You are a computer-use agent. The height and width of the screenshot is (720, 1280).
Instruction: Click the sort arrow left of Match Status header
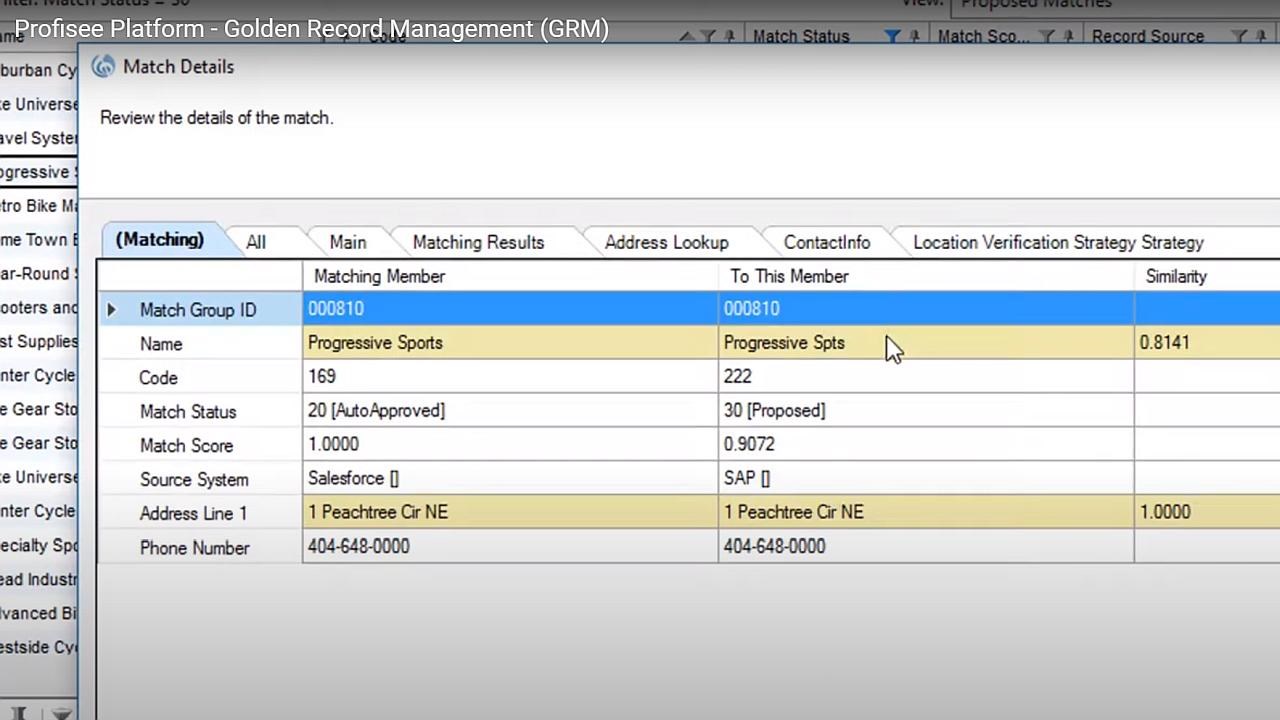pyautogui.click(x=688, y=37)
